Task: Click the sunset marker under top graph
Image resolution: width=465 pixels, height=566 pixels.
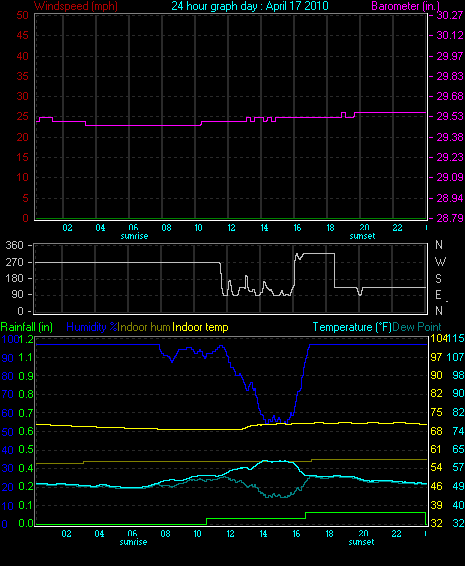Action: (362, 236)
